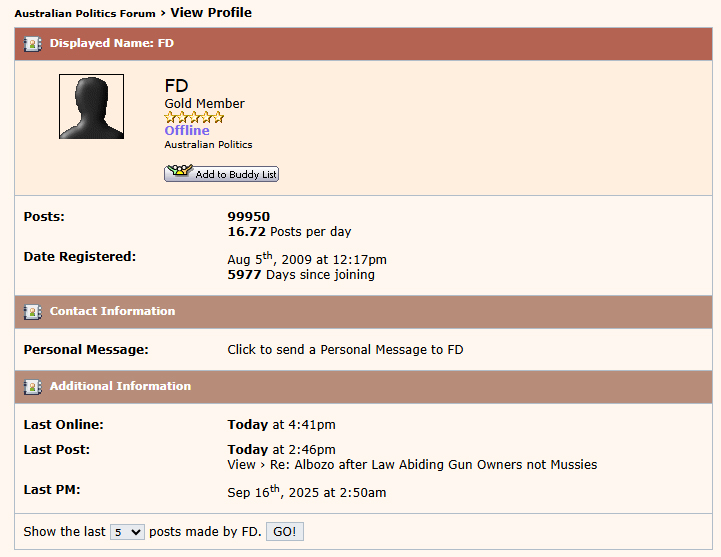Select View Profile breadcrumb text
721x557 pixels.
click(211, 13)
